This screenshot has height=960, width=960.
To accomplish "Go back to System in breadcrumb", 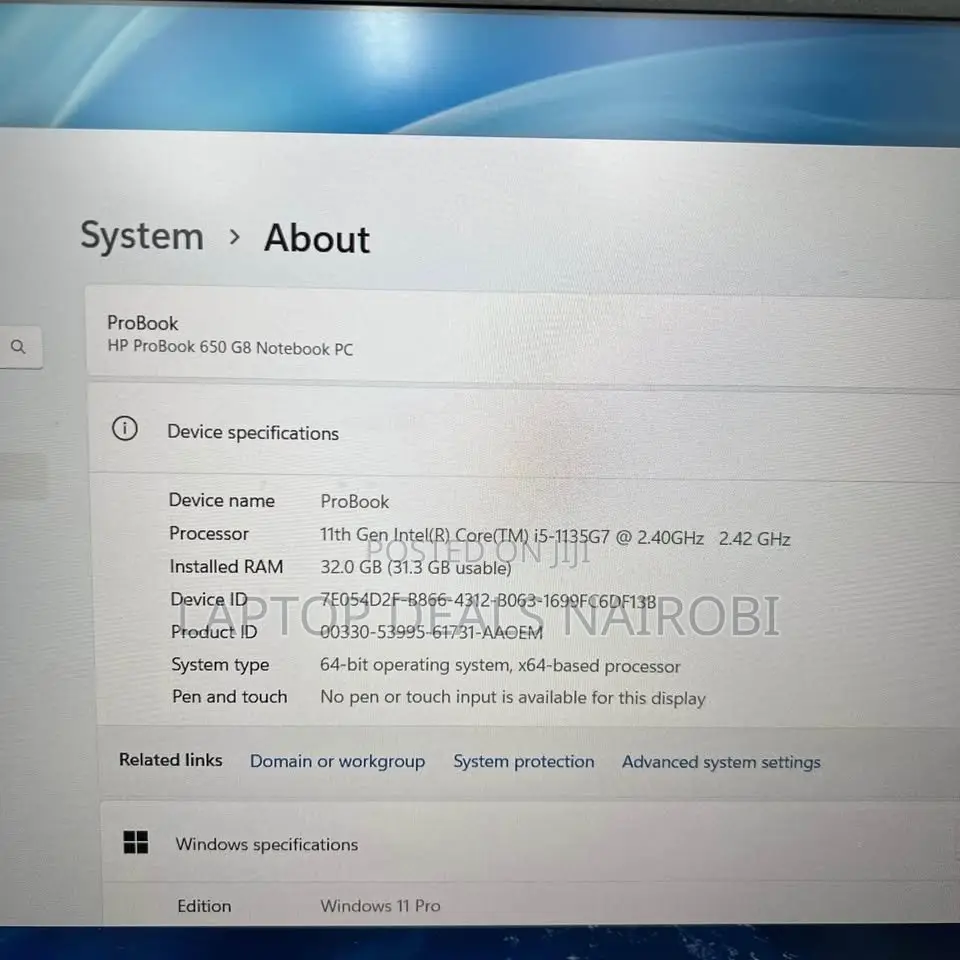I will point(142,236).
